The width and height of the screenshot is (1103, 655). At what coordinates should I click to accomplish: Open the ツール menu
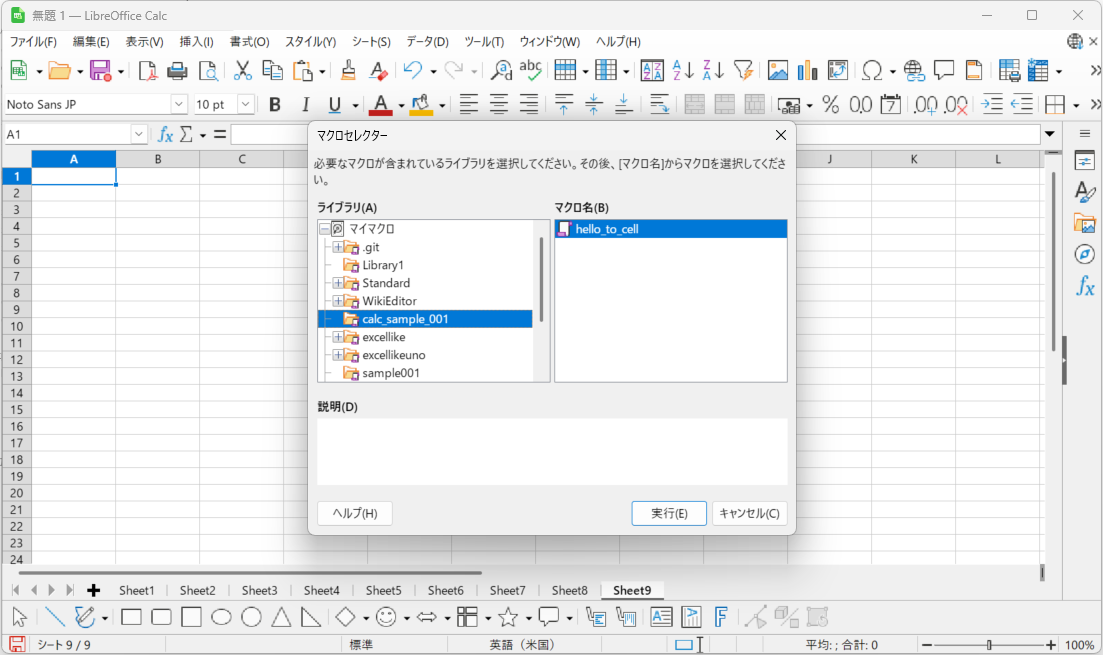(x=483, y=41)
